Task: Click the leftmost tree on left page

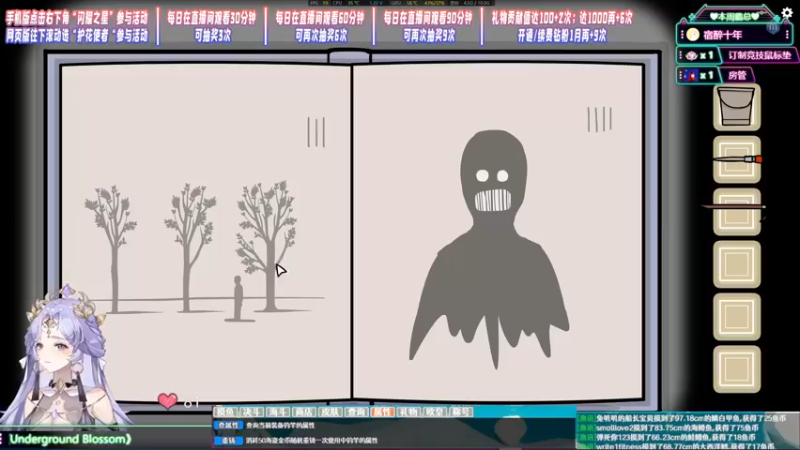Action: coord(112,249)
